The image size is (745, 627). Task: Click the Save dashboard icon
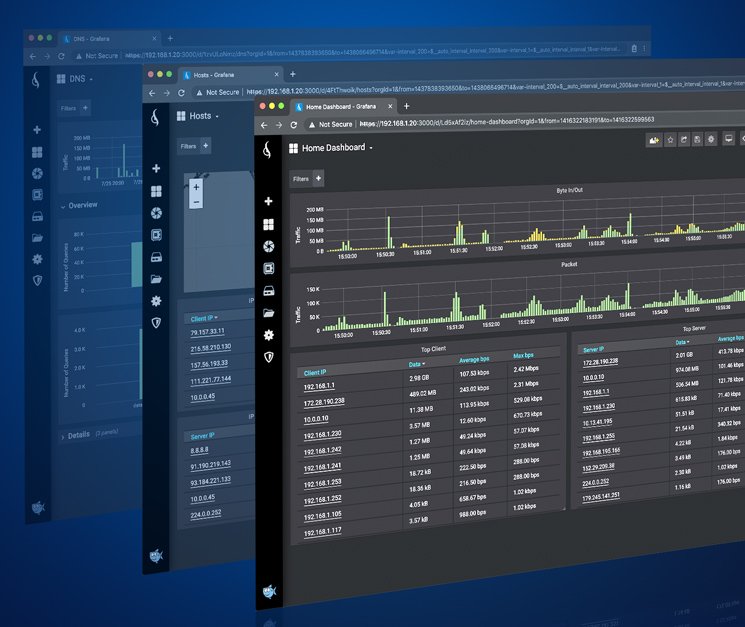(x=697, y=140)
